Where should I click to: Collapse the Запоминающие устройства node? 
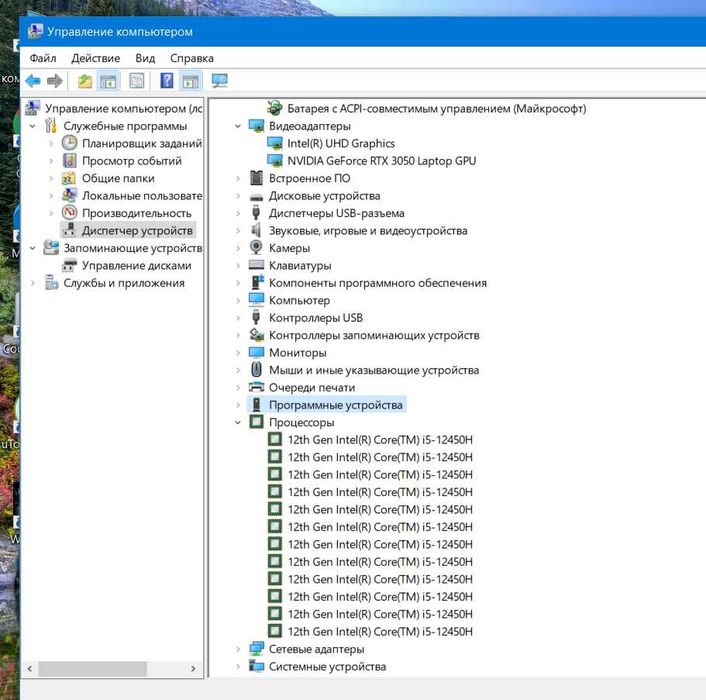click(x=33, y=248)
